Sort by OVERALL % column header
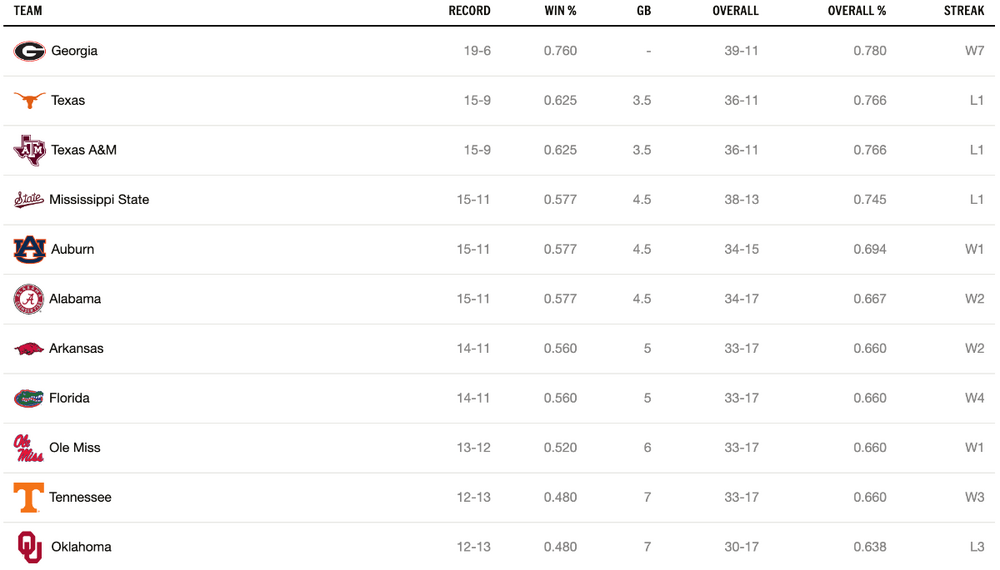 tap(857, 11)
